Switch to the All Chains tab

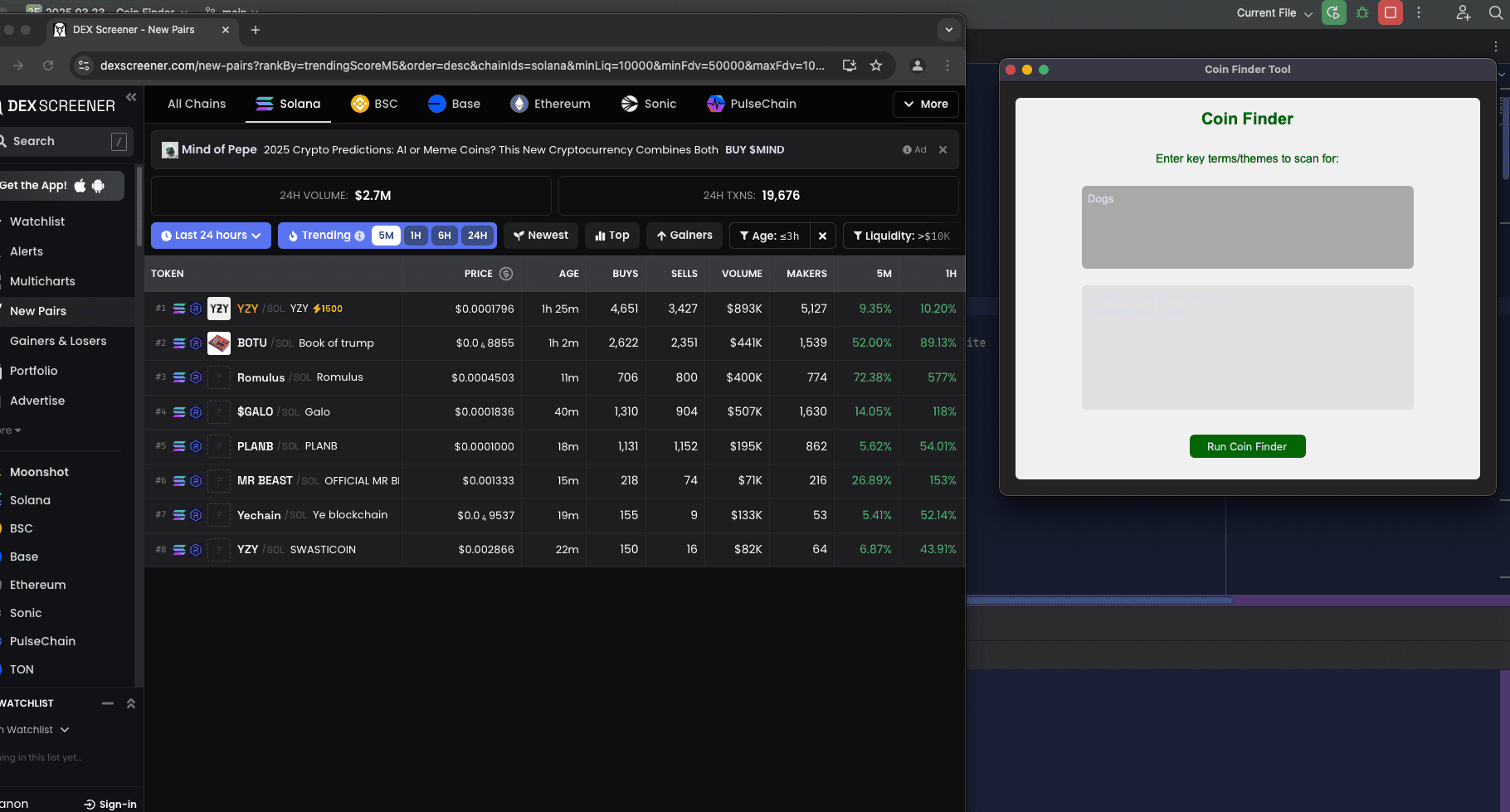[197, 104]
